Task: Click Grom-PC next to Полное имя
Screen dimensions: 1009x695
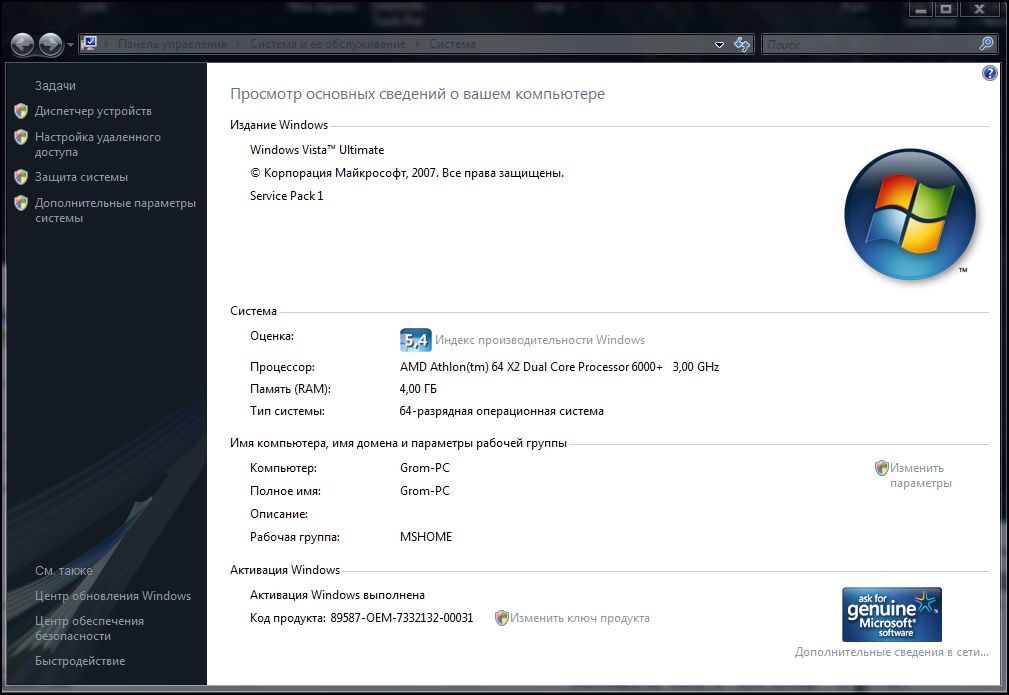Action: click(425, 491)
